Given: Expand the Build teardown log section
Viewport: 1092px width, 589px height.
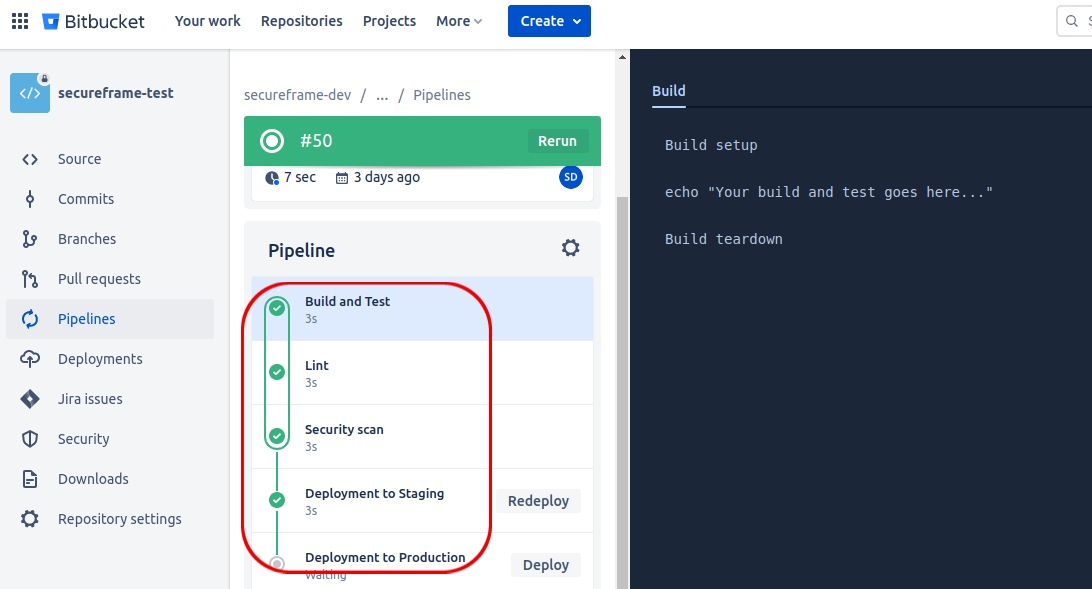Looking at the screenshot, I should [x=724, y=239].
